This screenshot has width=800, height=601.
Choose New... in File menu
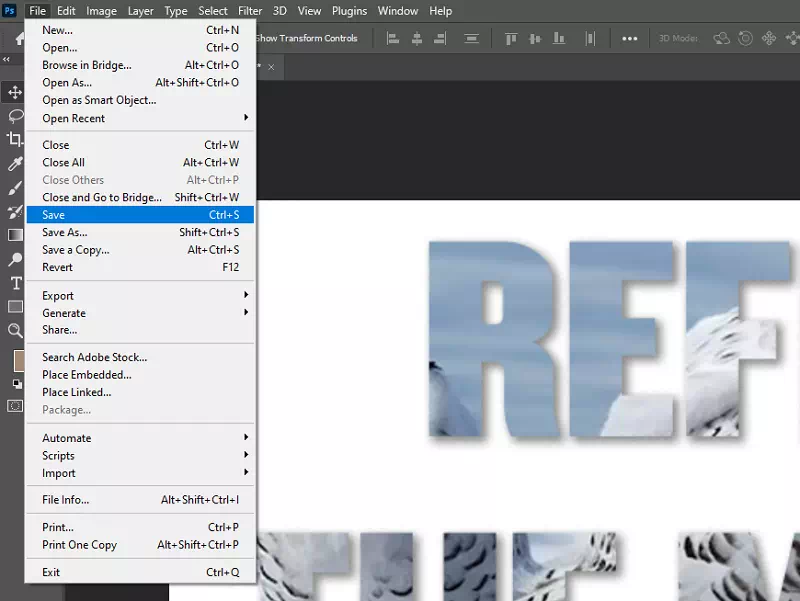pos(140,30)
